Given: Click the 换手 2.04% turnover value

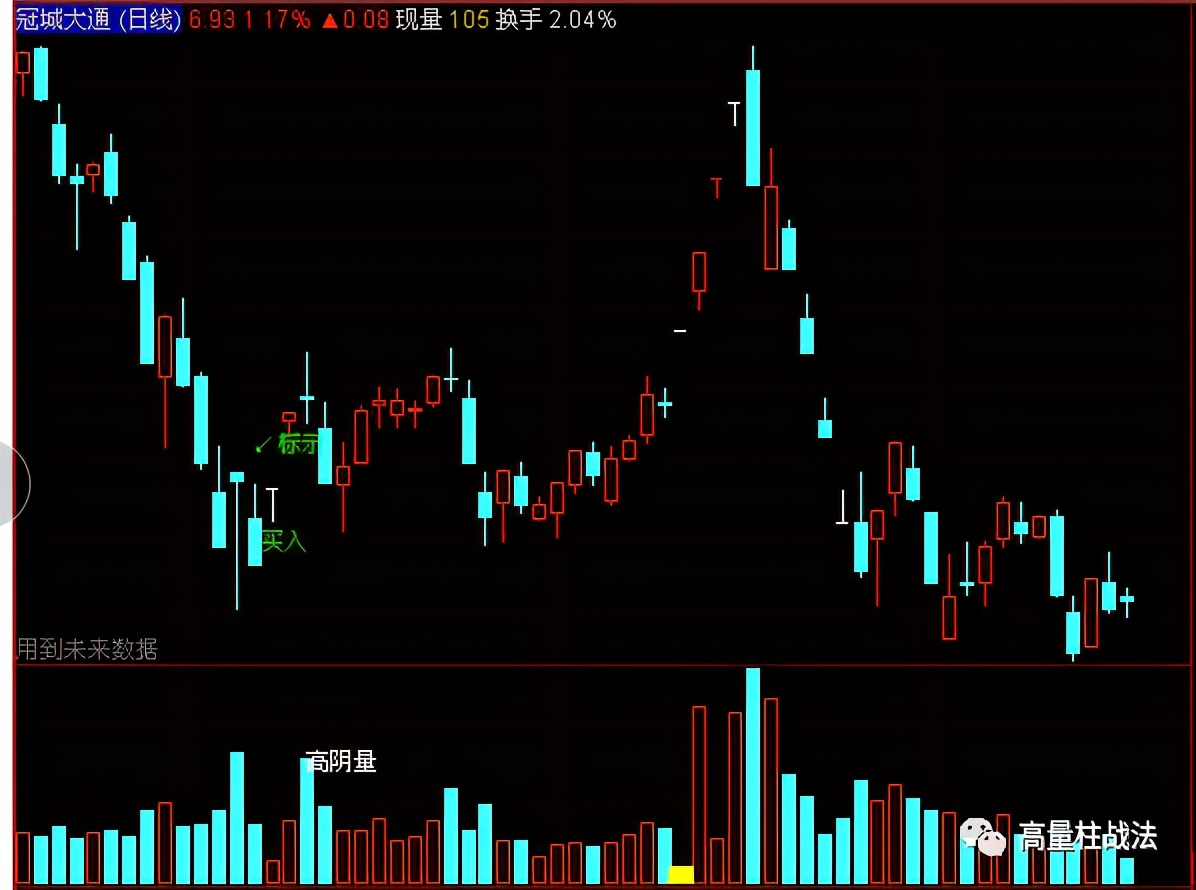Looking at the screenshot, I should [x=556, y=19].
